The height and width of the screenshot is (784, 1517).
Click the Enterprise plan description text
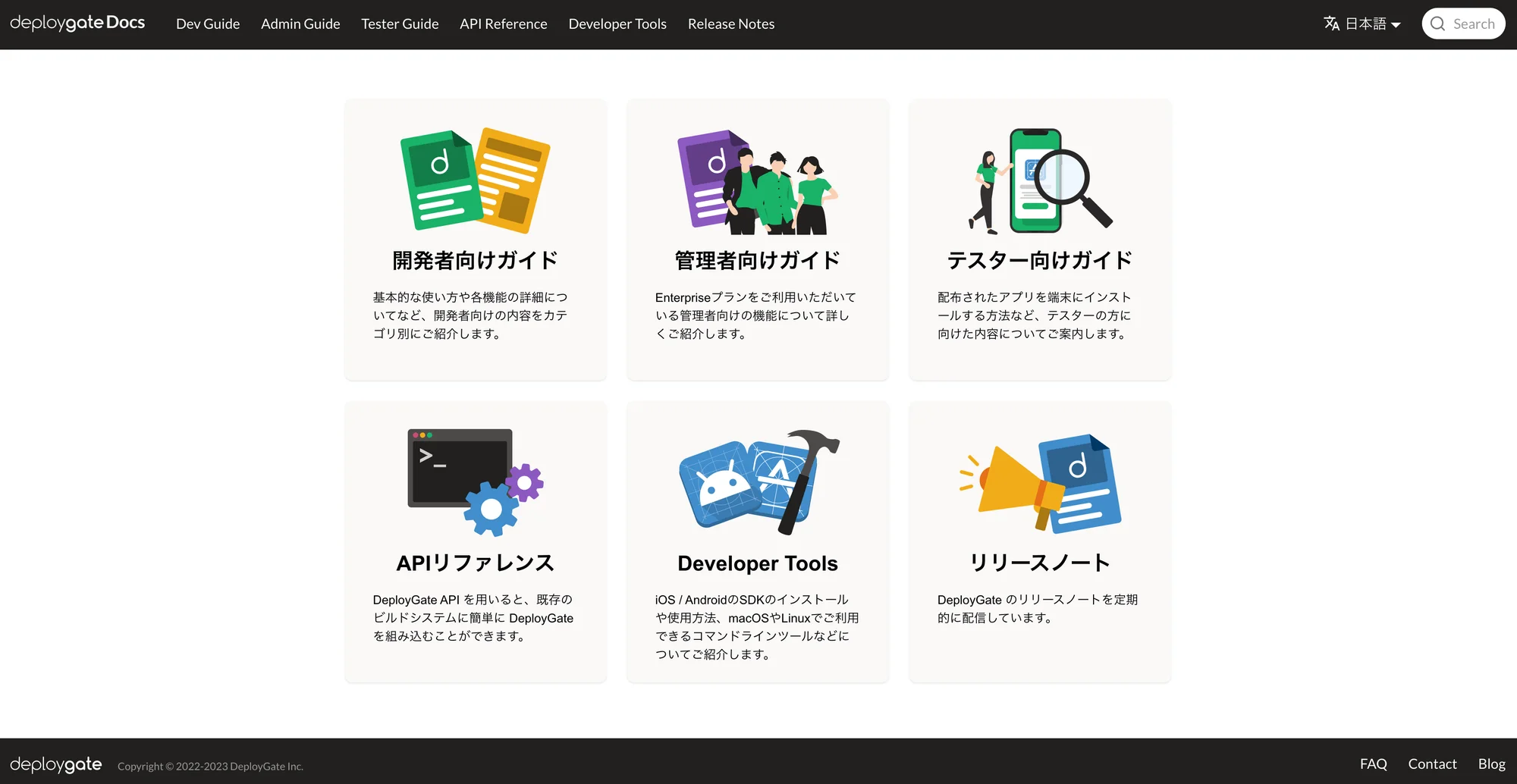tap(755, 315)
